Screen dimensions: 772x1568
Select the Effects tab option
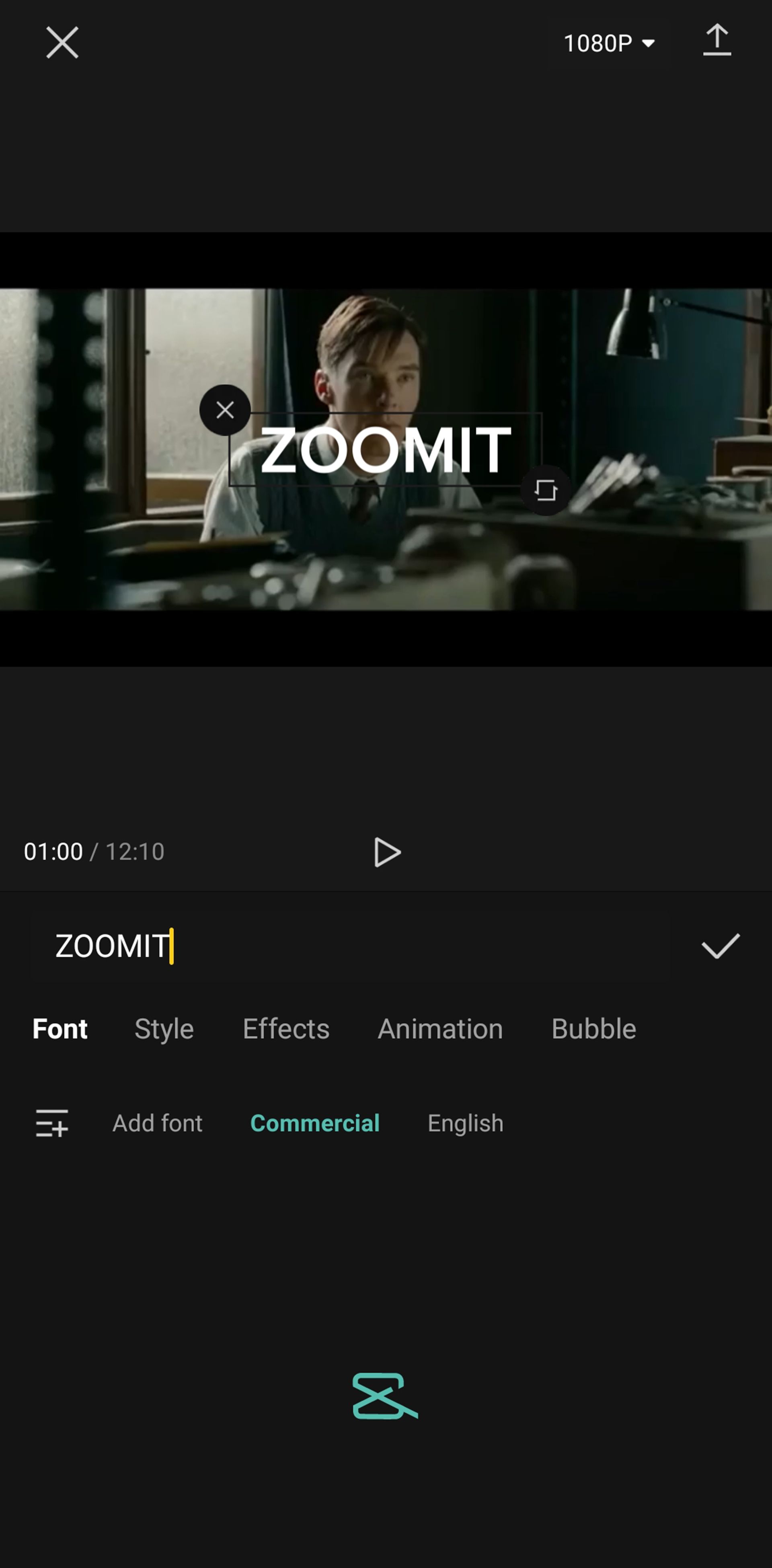[285, 1028]
